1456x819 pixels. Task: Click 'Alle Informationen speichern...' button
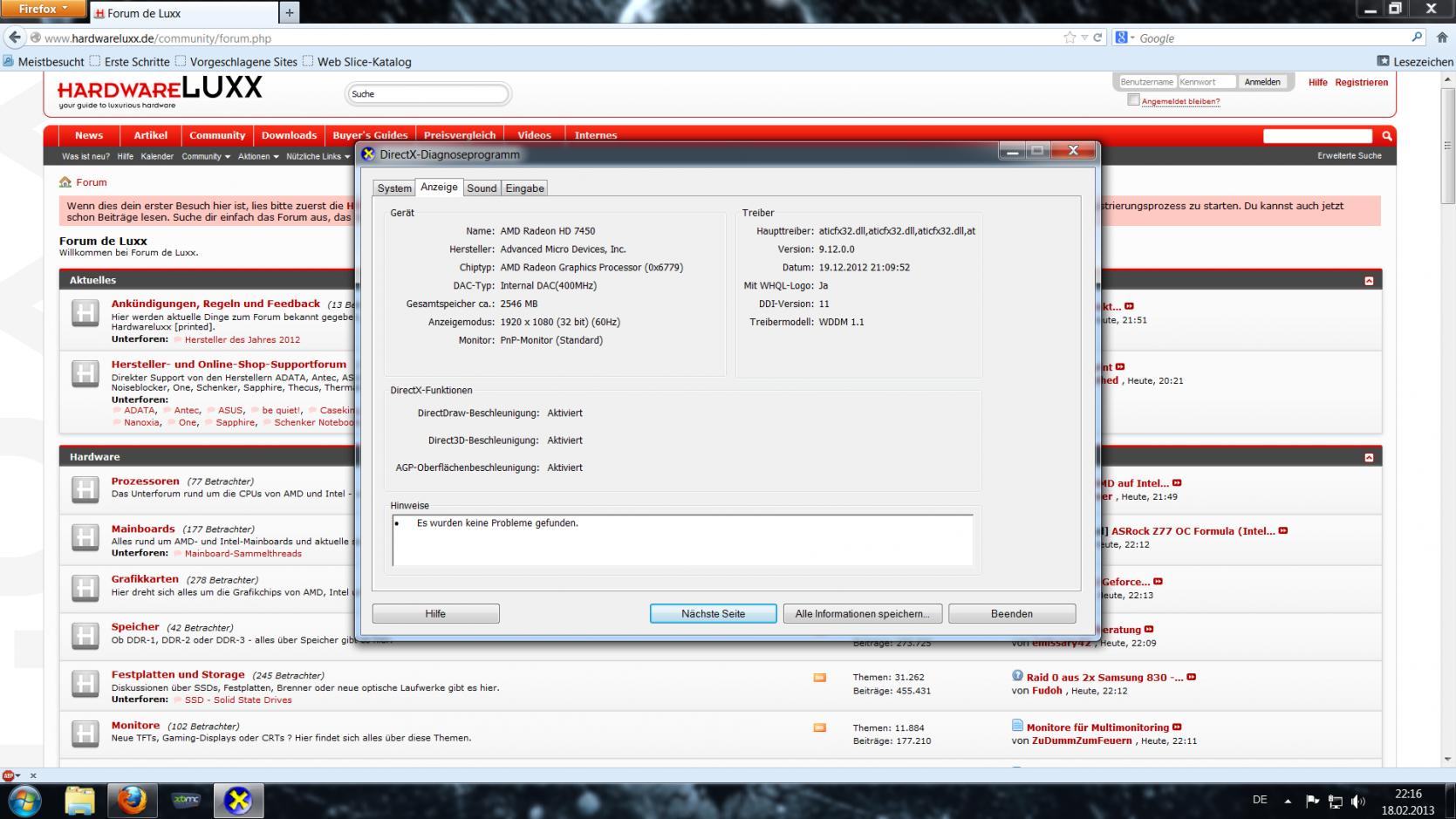863,614
